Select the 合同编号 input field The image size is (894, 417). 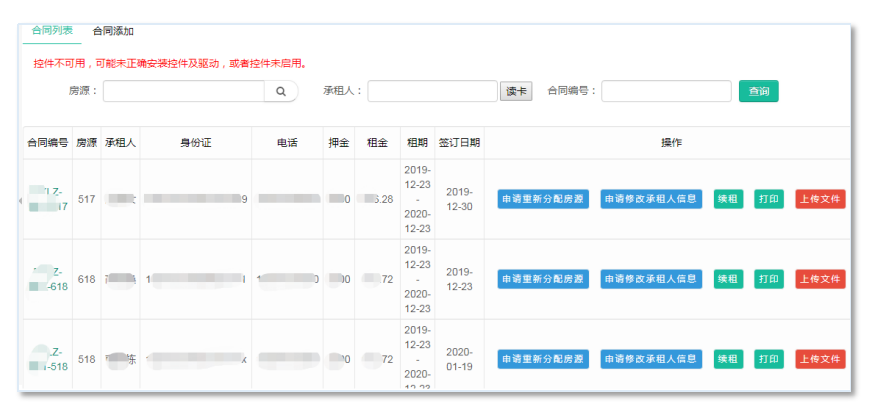(x=665, y=92)
